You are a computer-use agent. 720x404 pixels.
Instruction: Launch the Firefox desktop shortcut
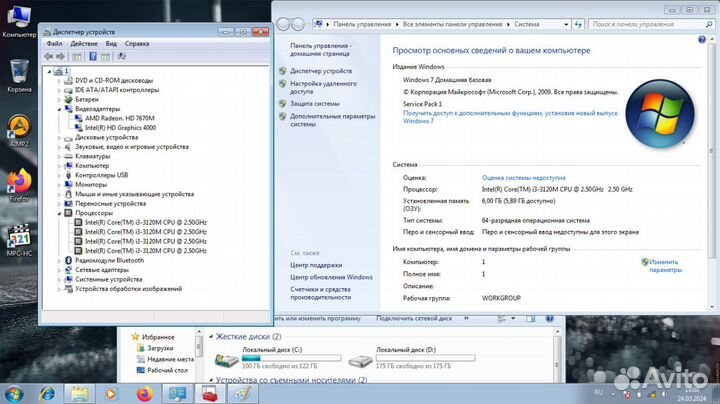pos(19,185)
